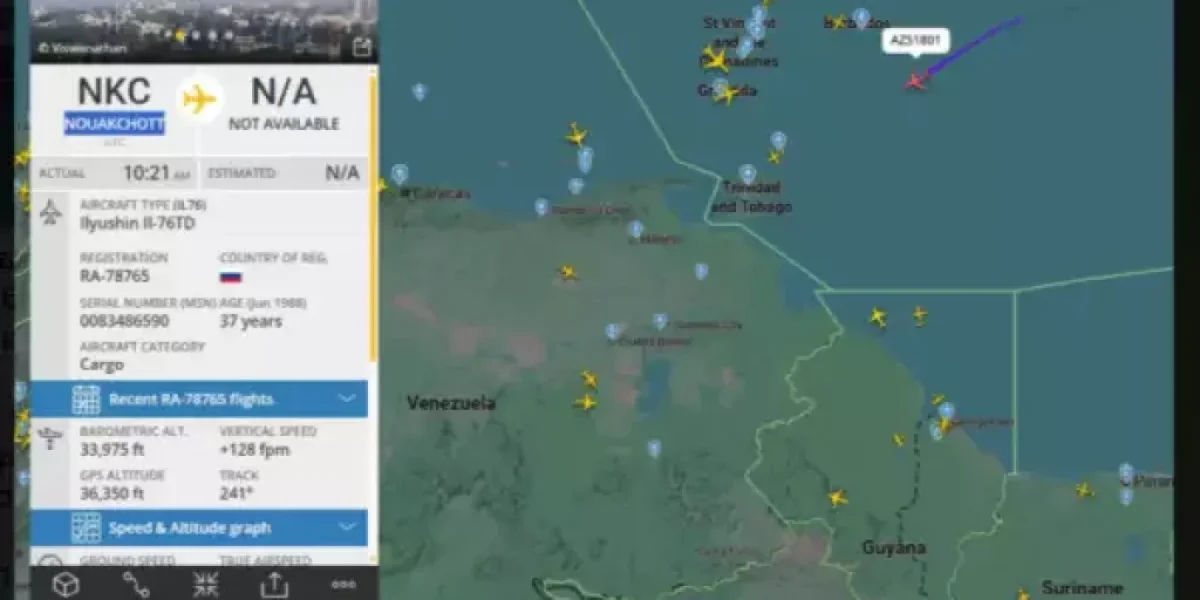1200x600 pixels.
Task: Select the yellow scrollbar on flight panel
Action: point(373,215)
